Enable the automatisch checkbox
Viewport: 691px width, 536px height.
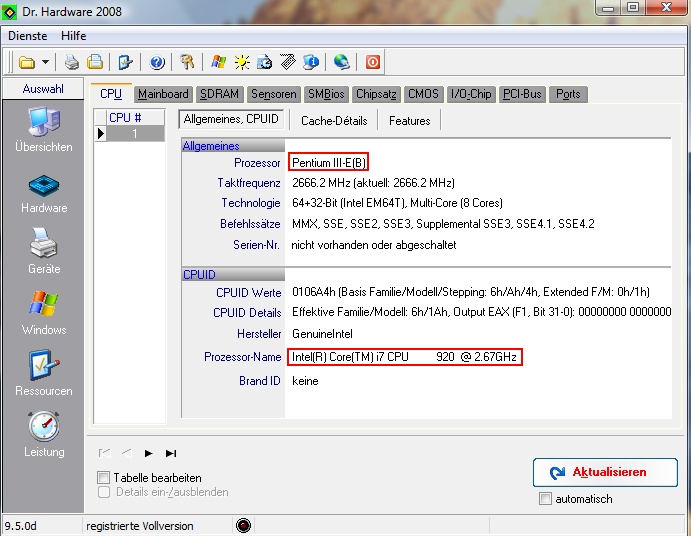point(545,499)
